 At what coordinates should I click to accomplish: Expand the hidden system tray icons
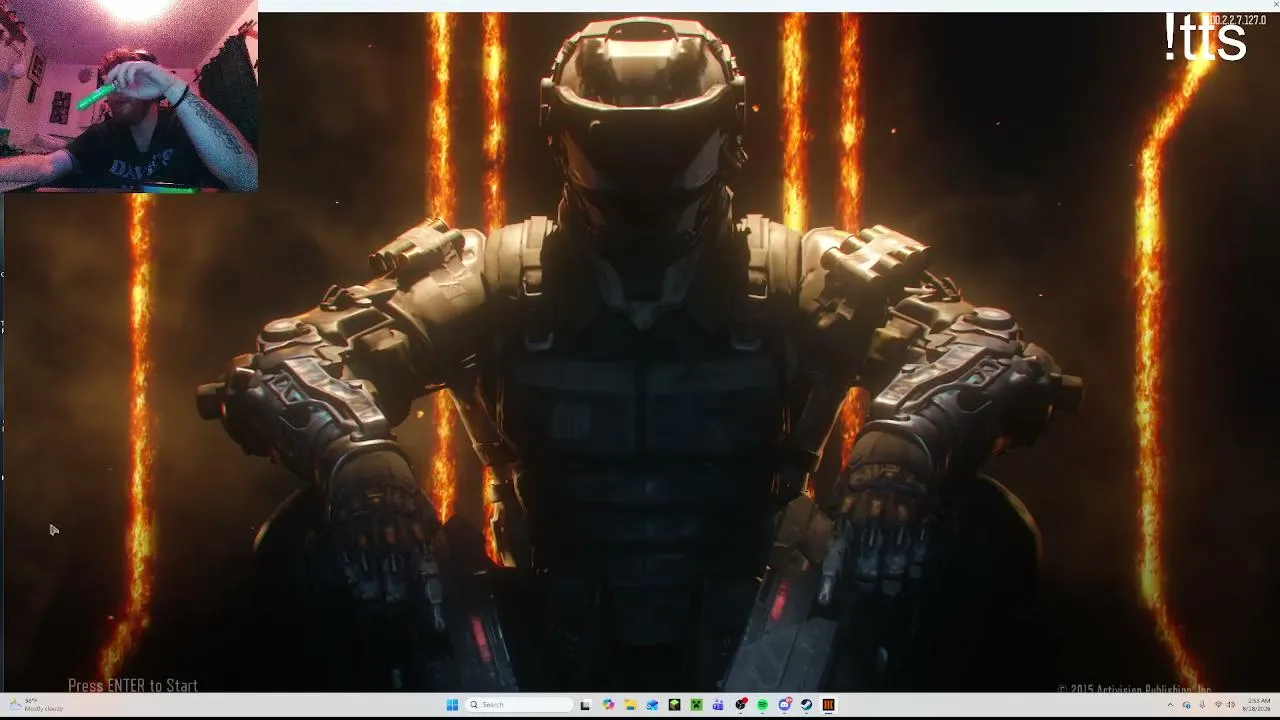point(1170,705)
